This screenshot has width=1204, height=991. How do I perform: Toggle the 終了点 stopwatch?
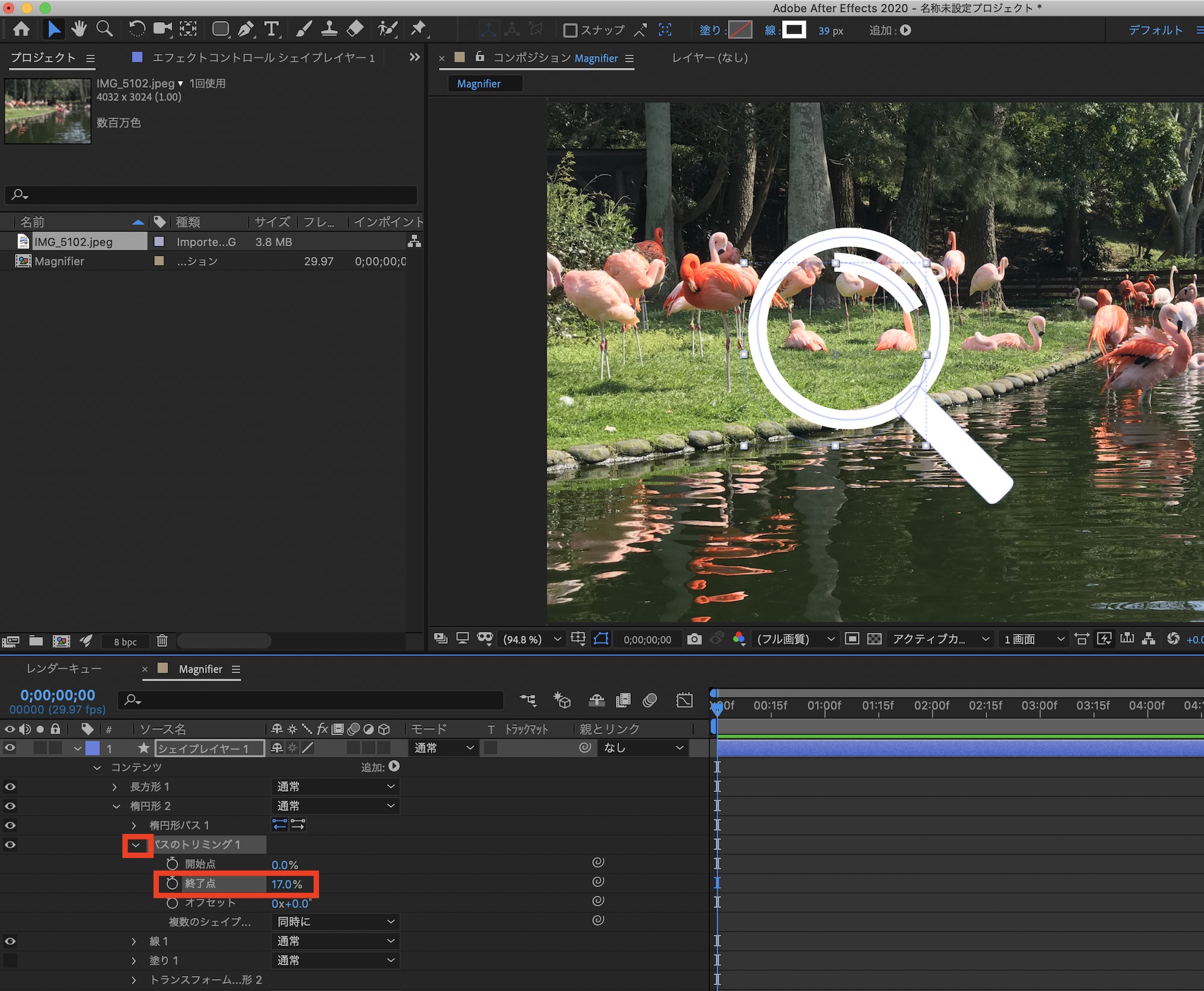coord(172,883)
